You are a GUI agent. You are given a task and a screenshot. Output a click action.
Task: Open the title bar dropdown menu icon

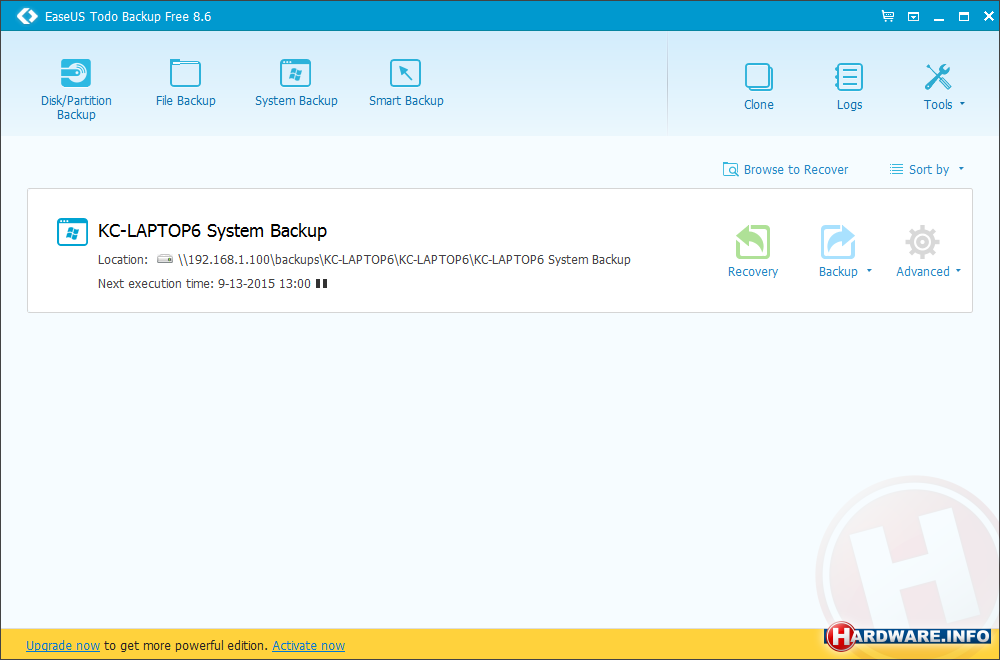pyautogui.click(x=913, y=17)
